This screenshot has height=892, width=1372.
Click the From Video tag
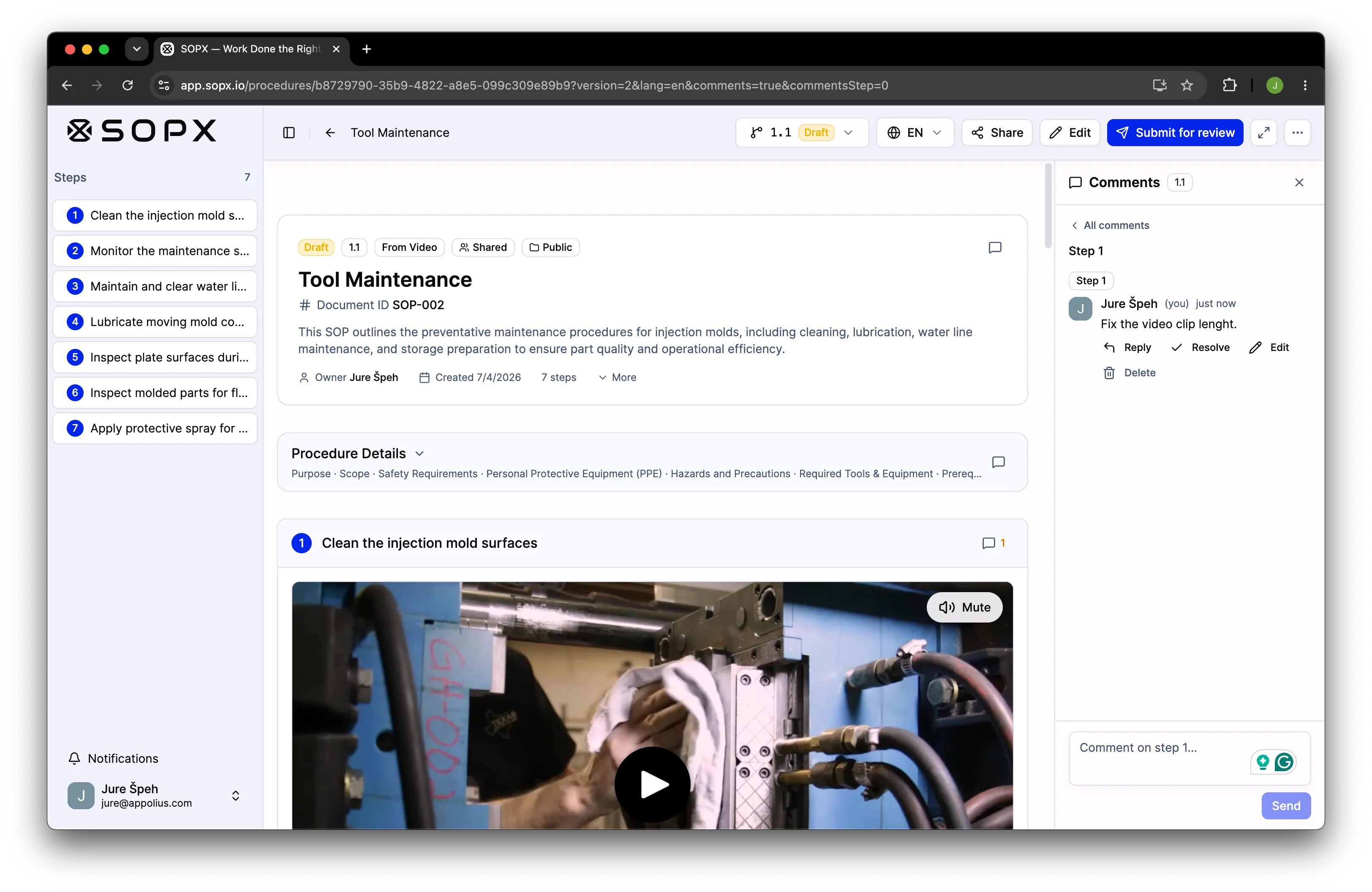coord(409,247)
